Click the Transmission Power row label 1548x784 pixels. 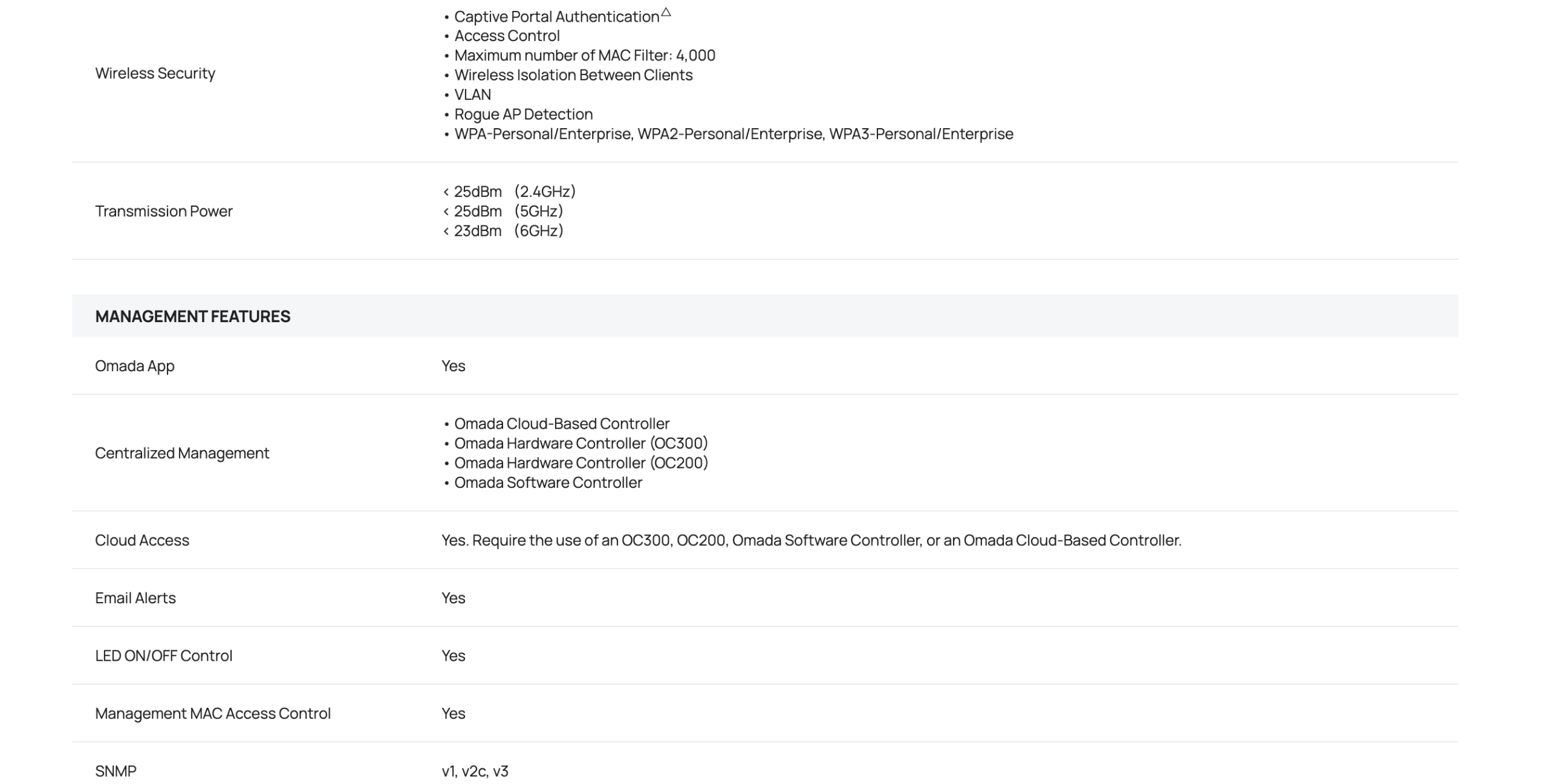point(163,211)
